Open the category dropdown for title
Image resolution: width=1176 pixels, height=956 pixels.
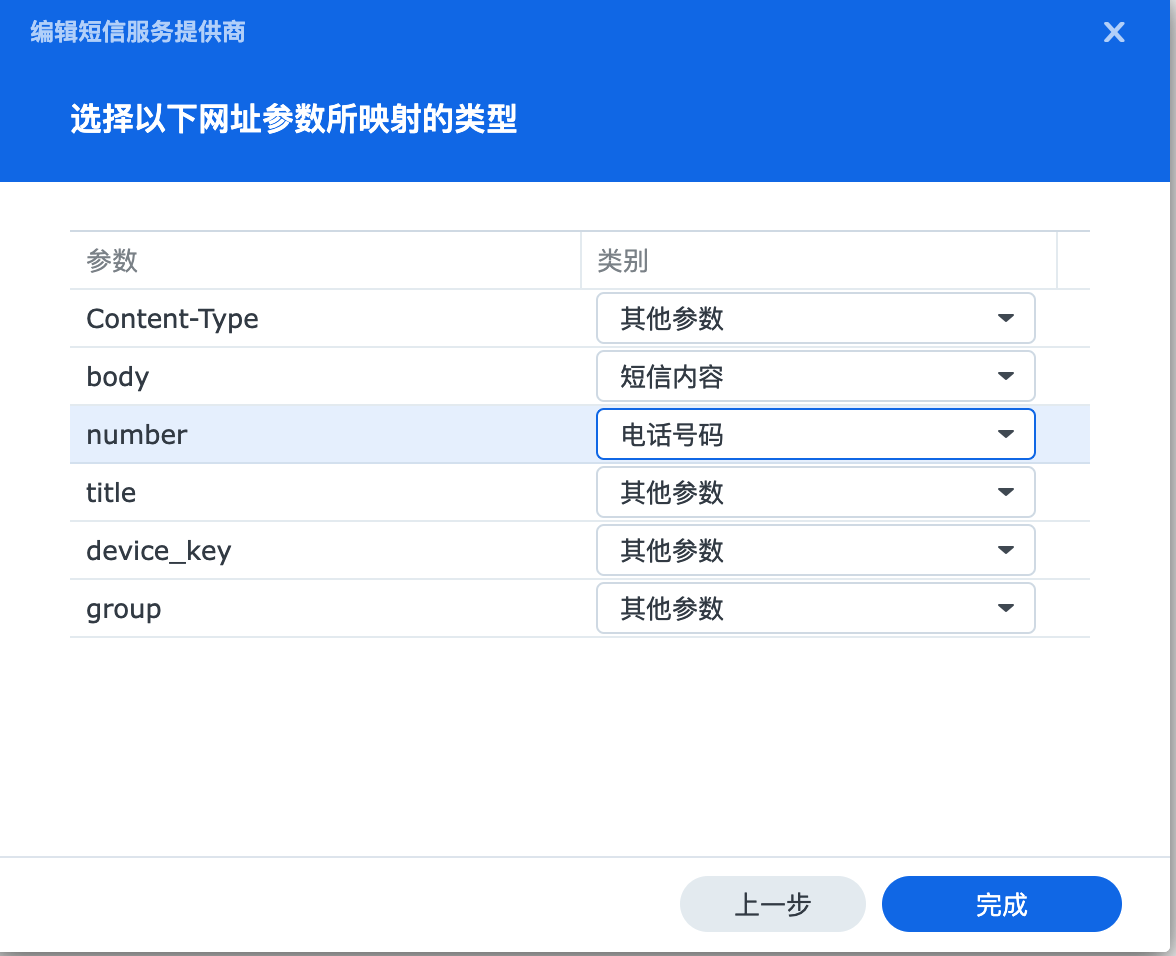815,492
